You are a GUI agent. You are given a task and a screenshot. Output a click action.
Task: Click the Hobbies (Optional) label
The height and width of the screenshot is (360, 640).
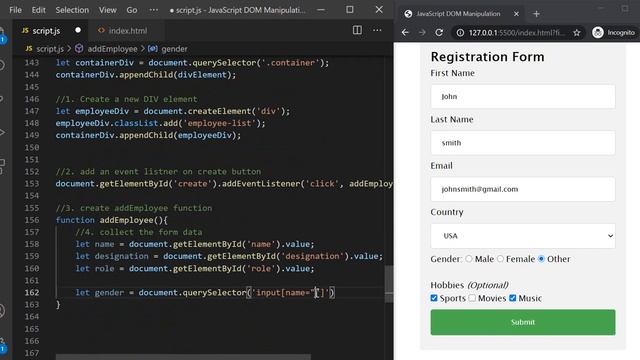tap(469, 285)
